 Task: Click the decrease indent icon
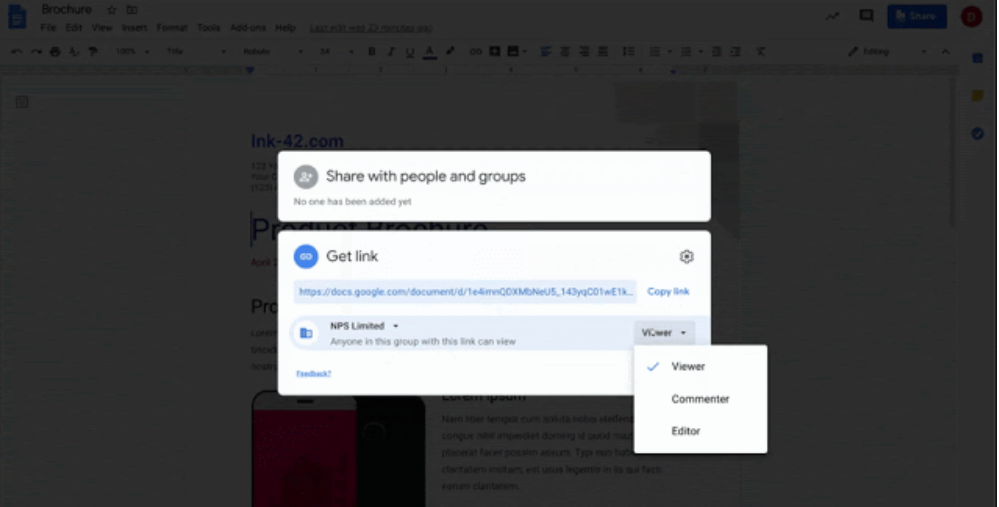coord(716,52)
